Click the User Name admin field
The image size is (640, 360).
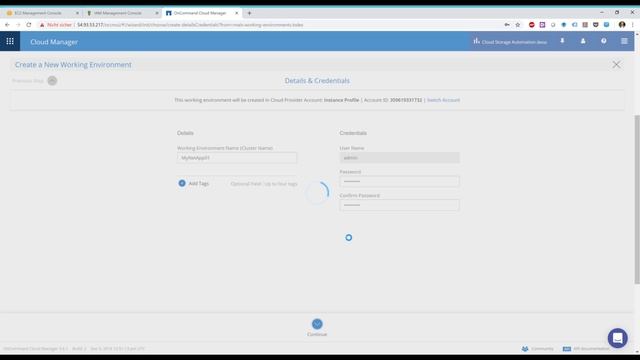click(x=400, y=158)
